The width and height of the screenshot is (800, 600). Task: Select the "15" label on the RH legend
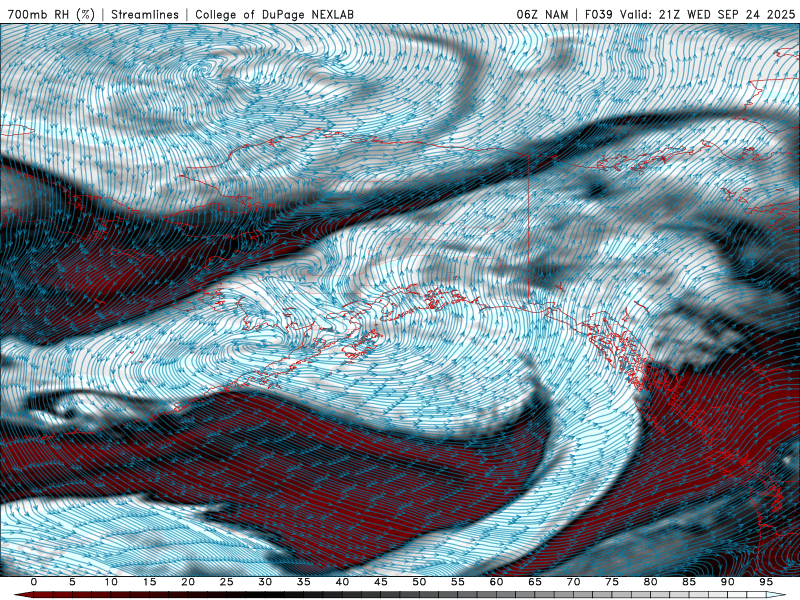pos(149,582)
